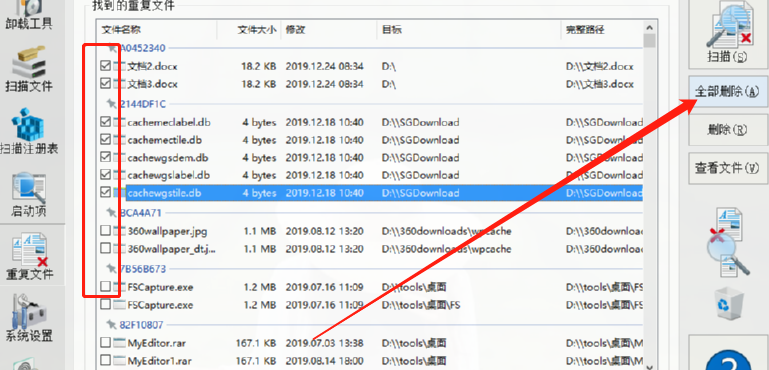Select the cachemeclabel.db file name
This screenshot has height=370, width=769.
(x=169, y=122)
